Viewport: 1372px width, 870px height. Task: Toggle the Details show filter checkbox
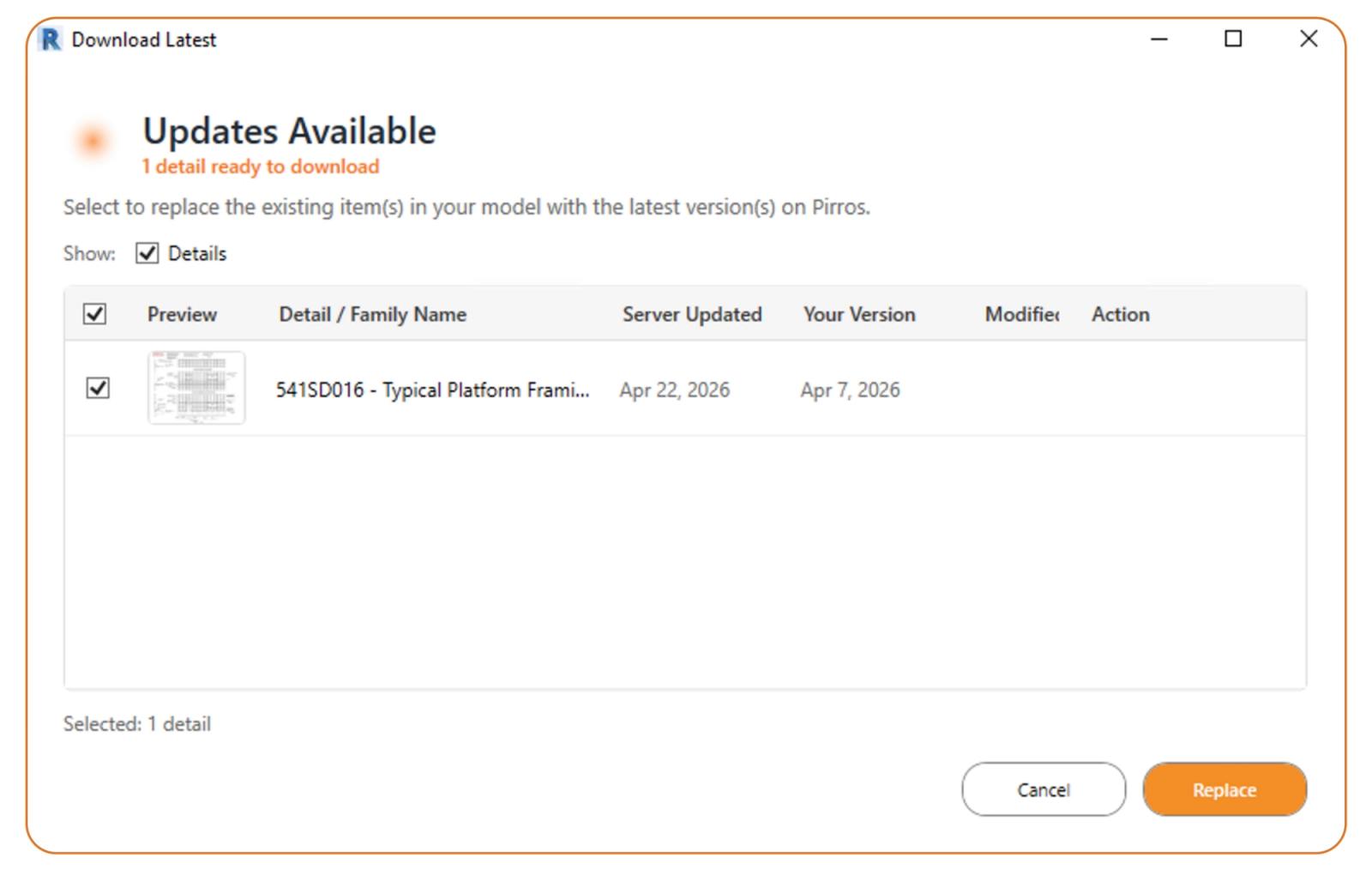(147, 253)
